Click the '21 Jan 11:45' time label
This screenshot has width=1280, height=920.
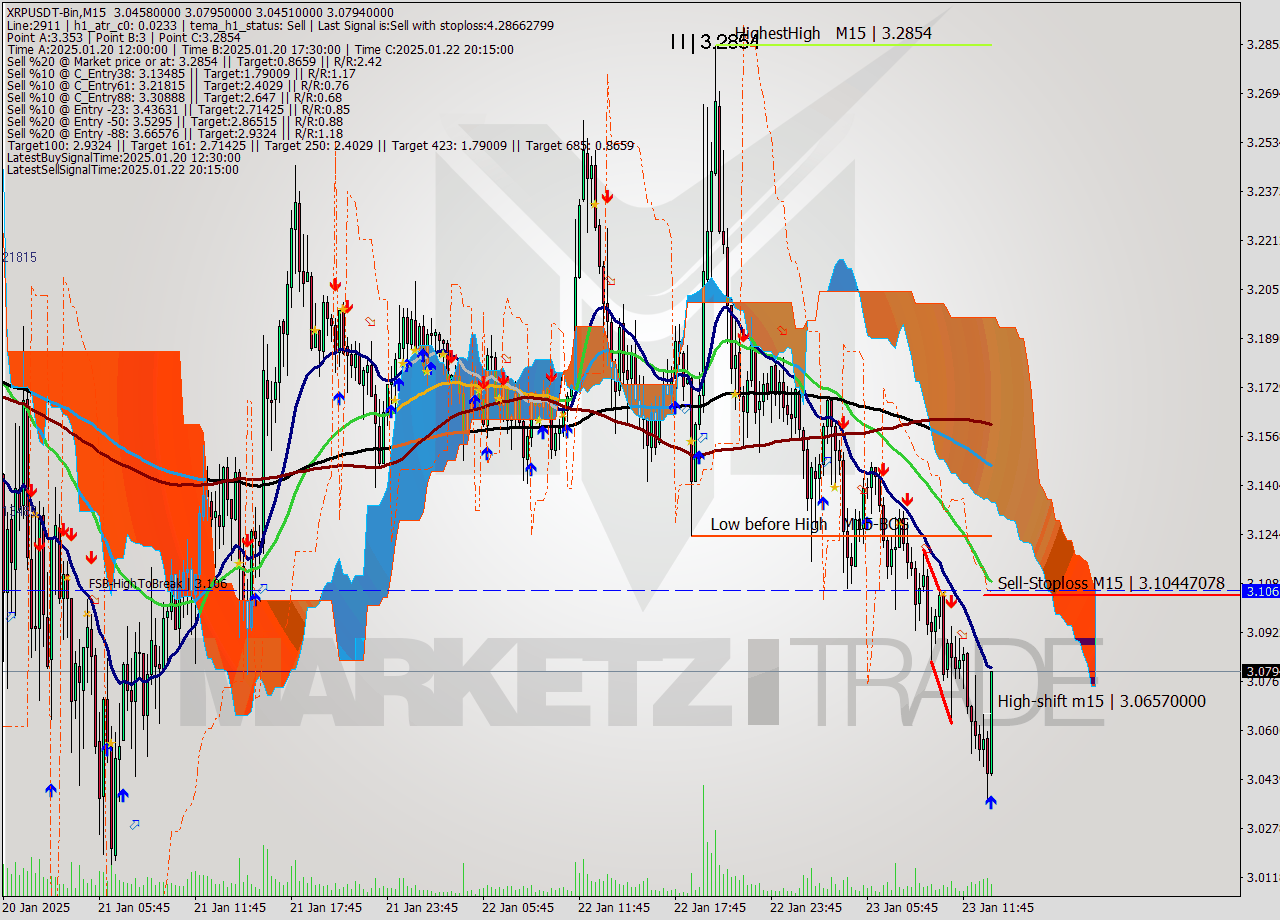click(x=230, y=908)
